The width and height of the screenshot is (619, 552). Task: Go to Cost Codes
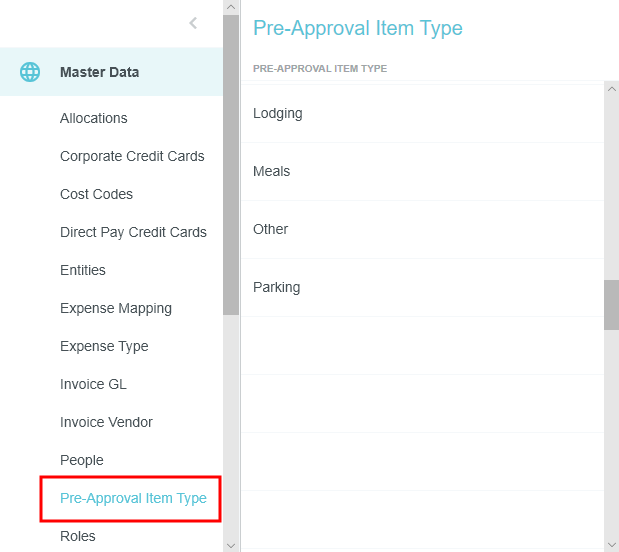(x=96, y=194)
